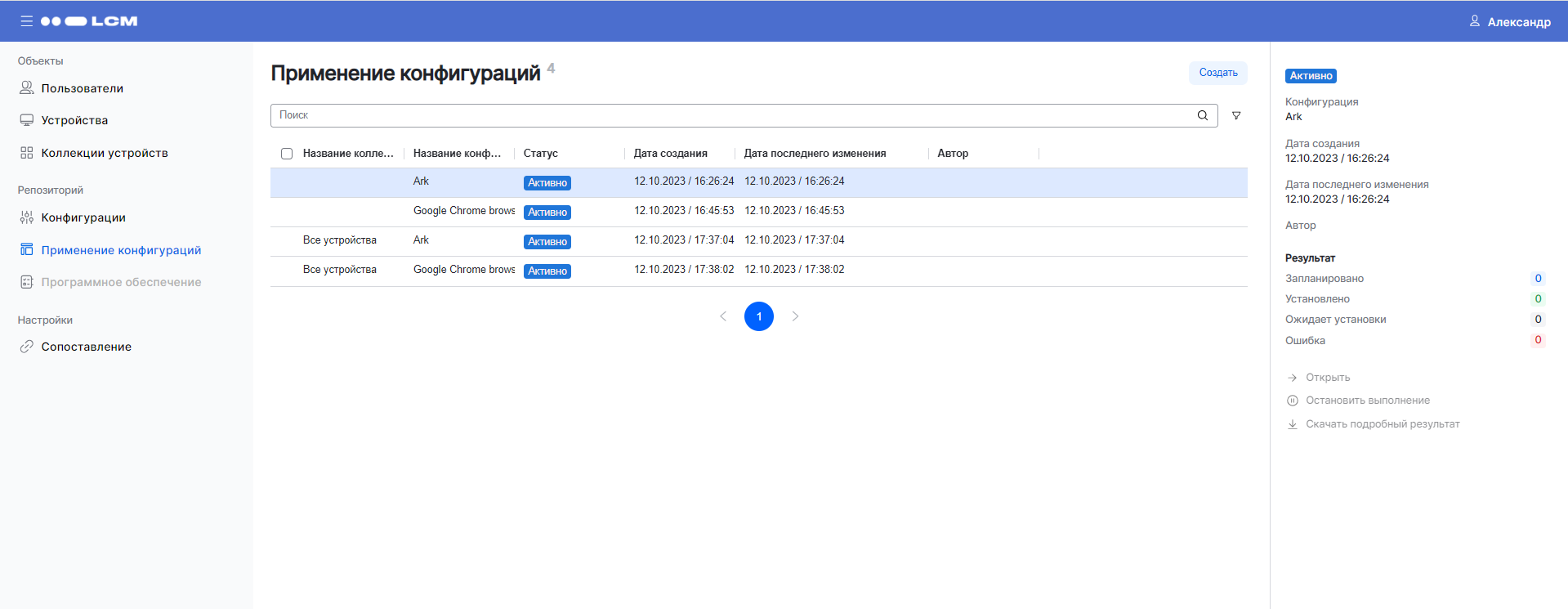Image resolution: width=1568 pixels, height=609 pixels.
Task: Click the user profile icon near Александр
Action: tap(1474, 21)
